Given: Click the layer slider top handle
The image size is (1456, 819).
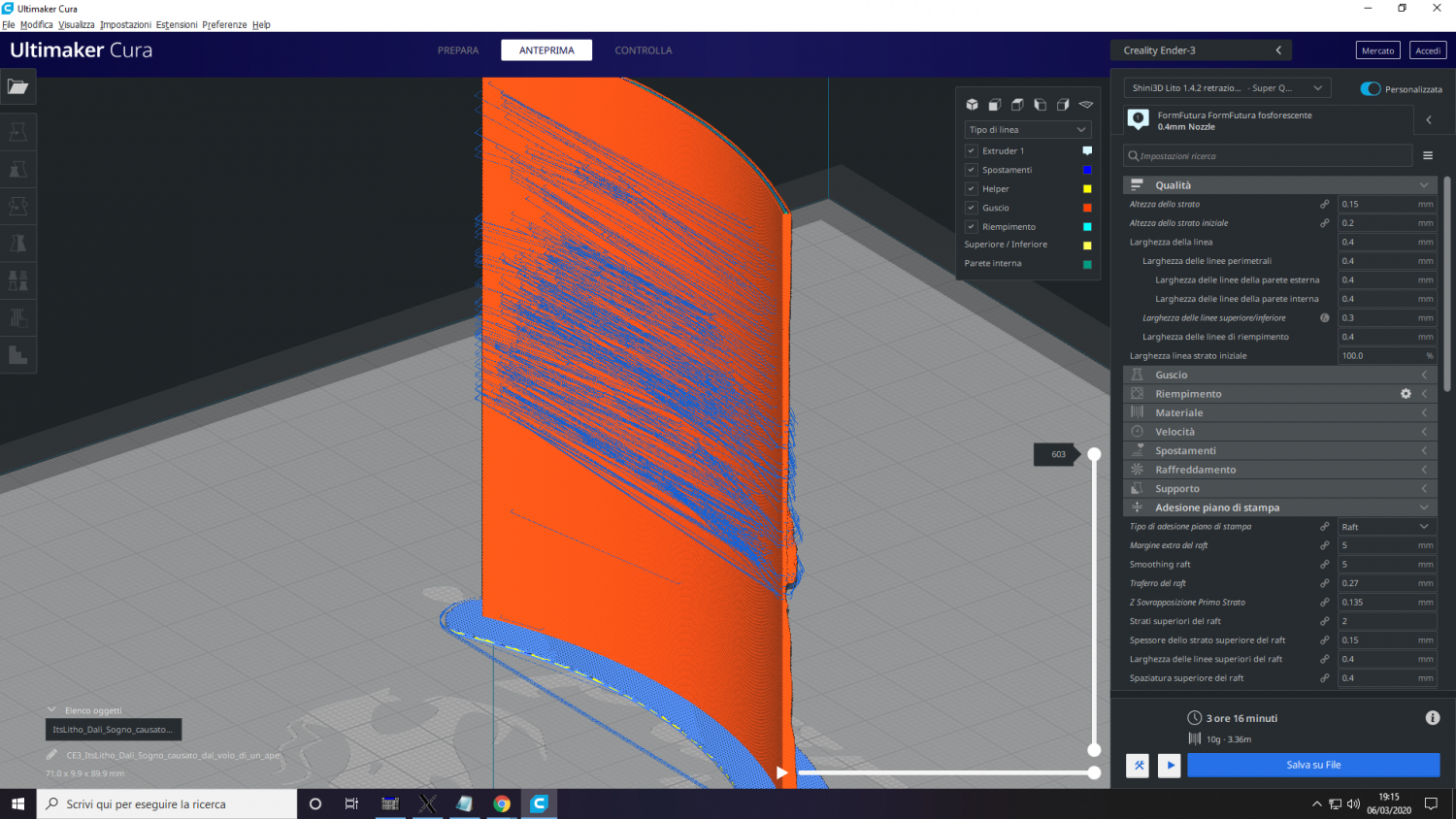Looking at the screenshot, I should coord(1094,454).
